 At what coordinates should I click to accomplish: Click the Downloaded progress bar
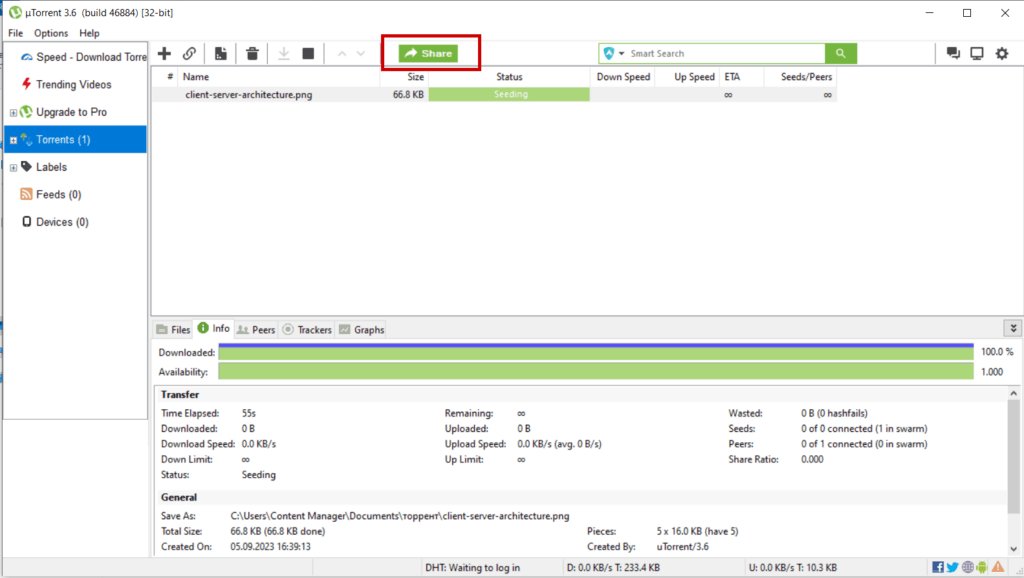click(595, 352)
